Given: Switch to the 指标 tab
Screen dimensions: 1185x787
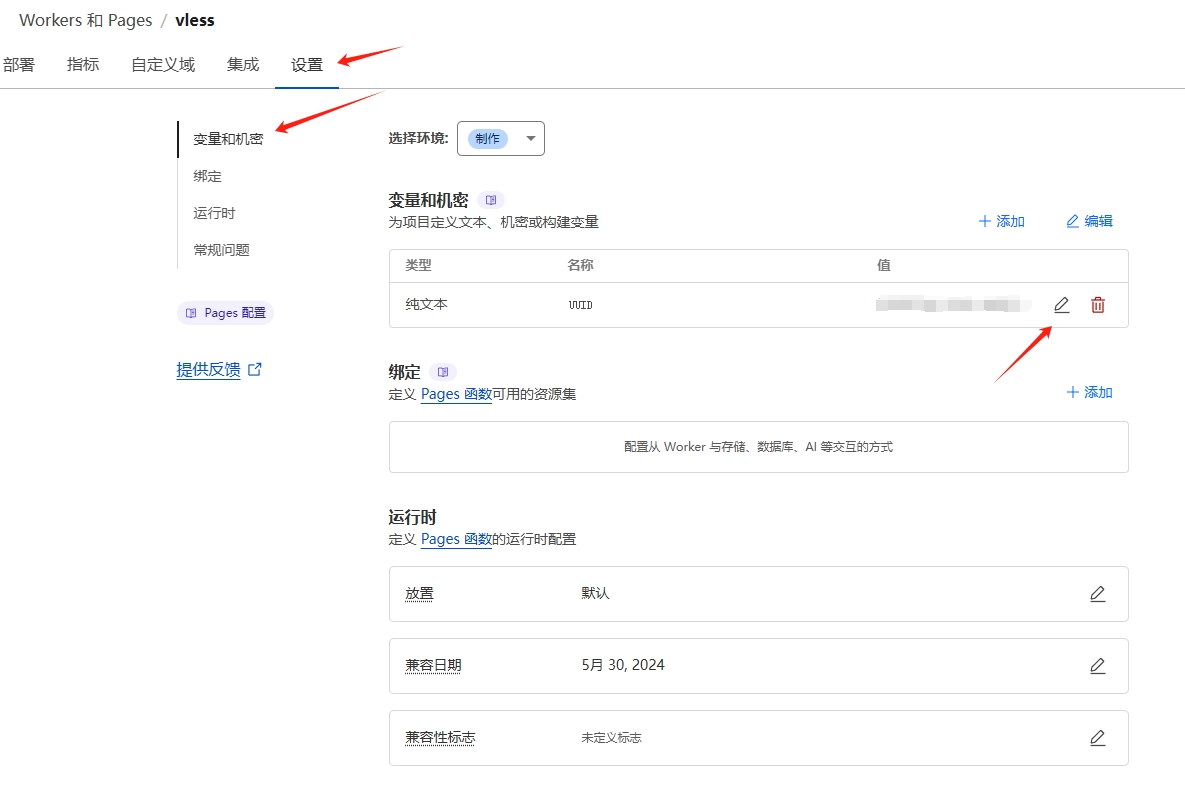Looking at the screenshot, I should pos(83,65).
